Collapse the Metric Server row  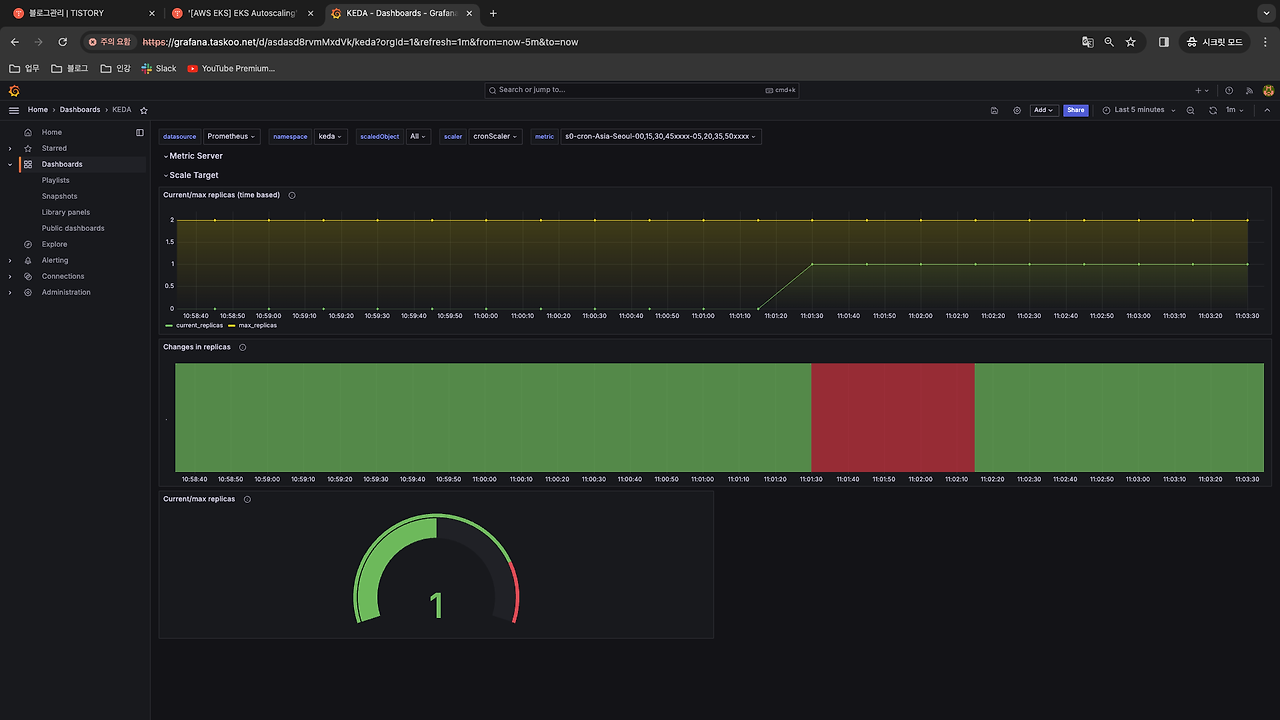pyautogui.click(x=193, y=156)
